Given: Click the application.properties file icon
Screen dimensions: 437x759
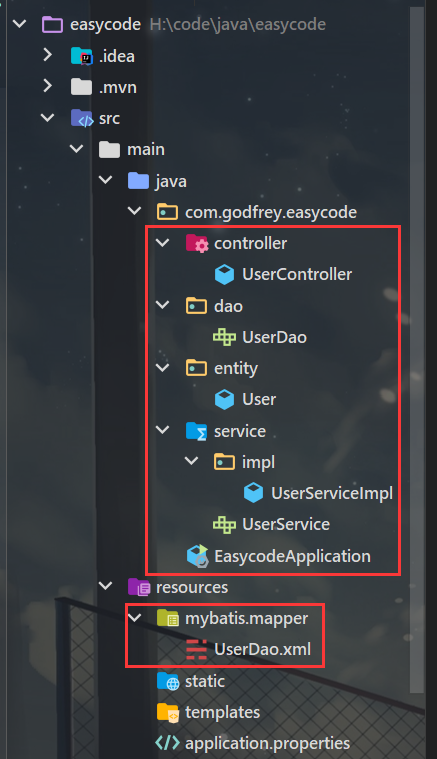Looking at the screenshot, I should (167, 743).
